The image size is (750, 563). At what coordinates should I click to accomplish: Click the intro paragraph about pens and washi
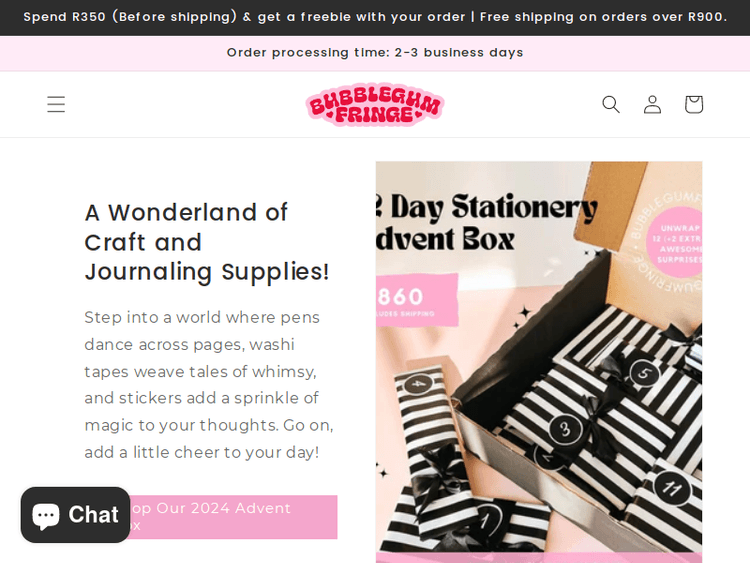tap(209, 385)
